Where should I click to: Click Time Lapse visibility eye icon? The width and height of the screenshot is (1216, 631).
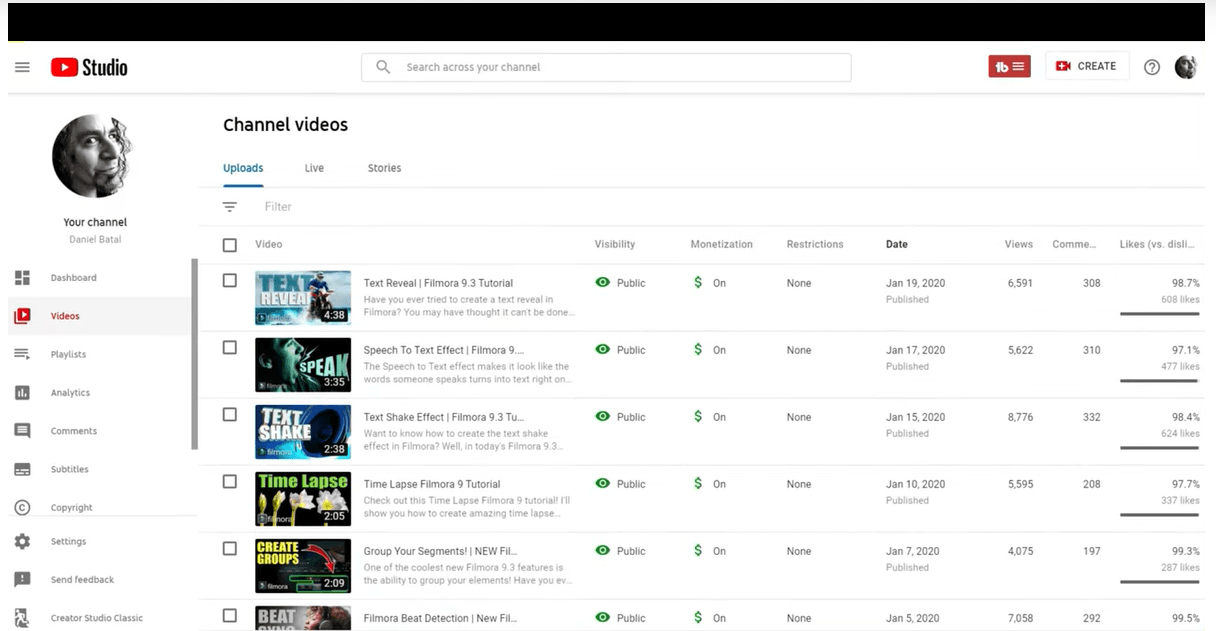point(603,484)
